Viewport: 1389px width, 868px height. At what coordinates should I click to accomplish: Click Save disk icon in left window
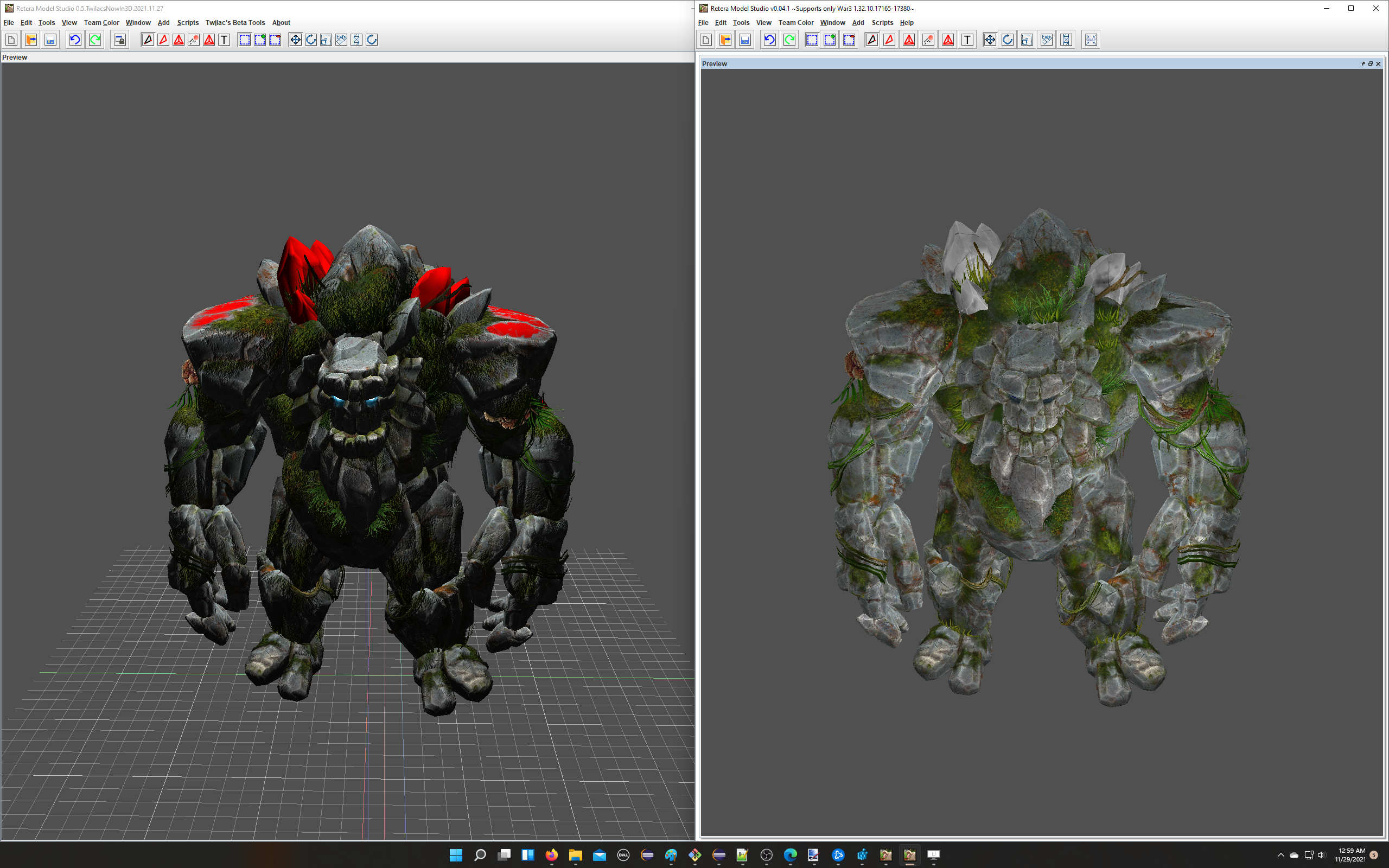[x=50, y=40]
